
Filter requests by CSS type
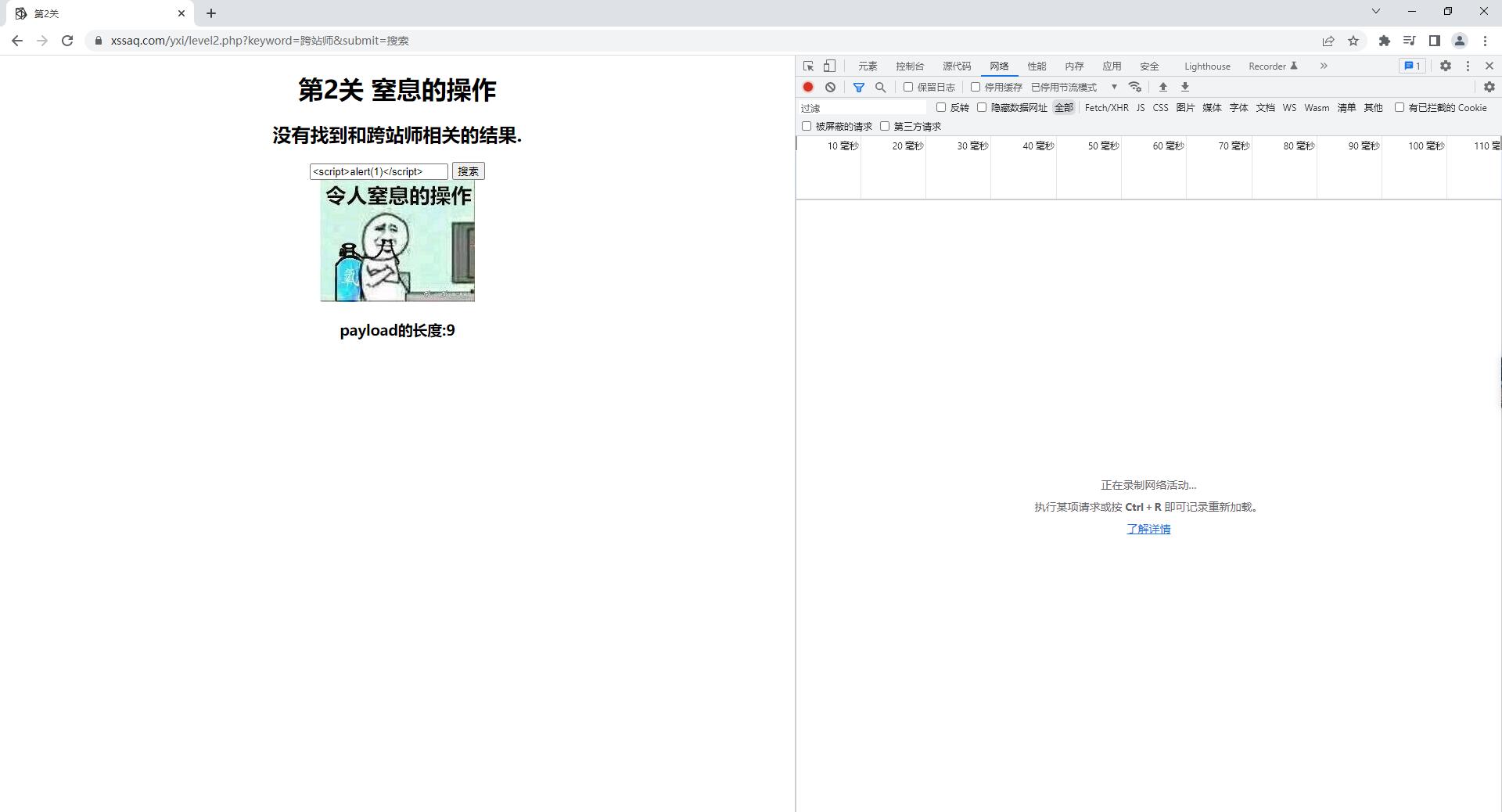point(1160,108)
